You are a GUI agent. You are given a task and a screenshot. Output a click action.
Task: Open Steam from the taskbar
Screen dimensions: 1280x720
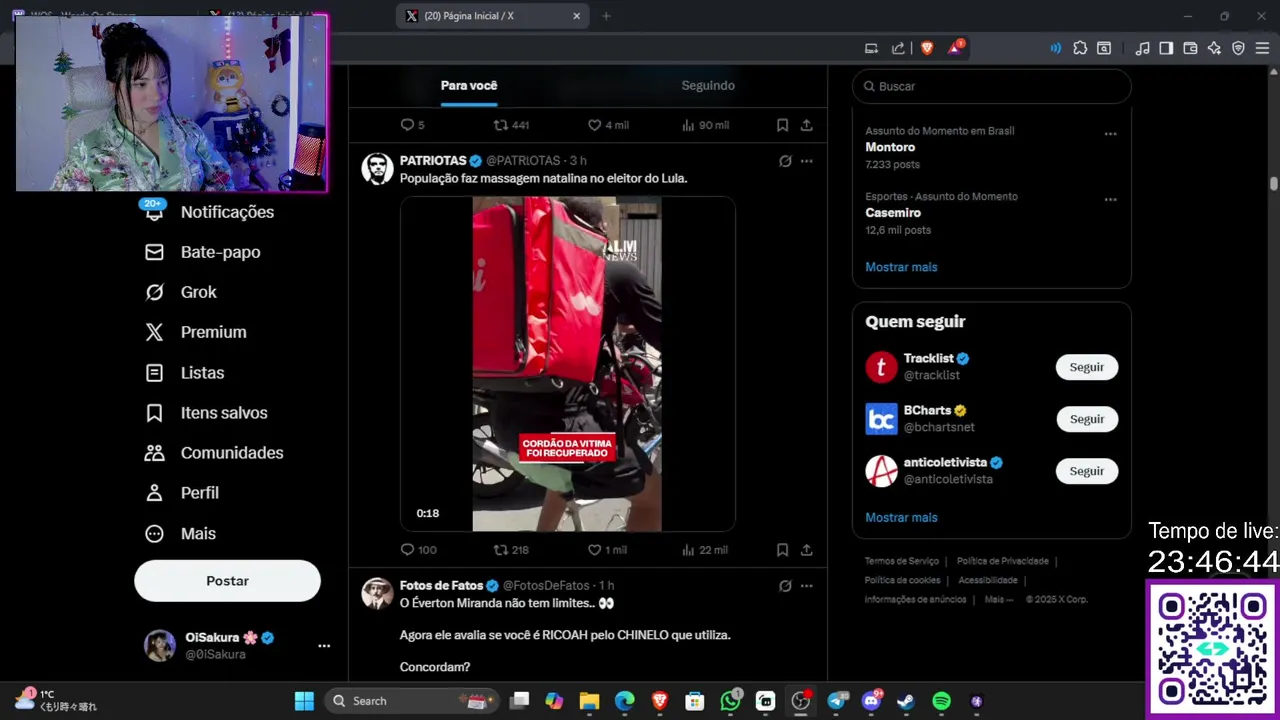[906, 701]
